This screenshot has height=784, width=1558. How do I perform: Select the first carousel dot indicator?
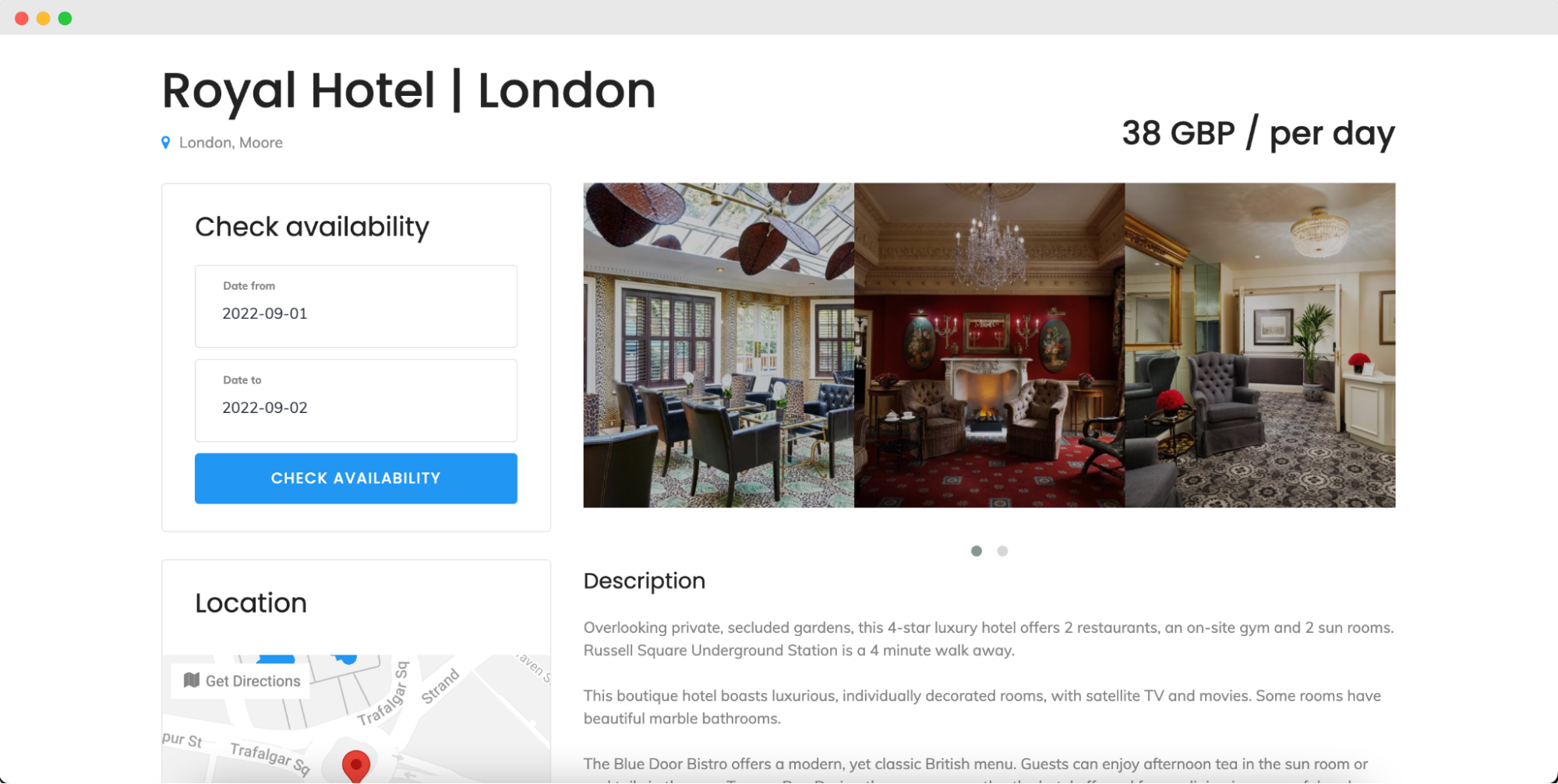click(977, 551)
